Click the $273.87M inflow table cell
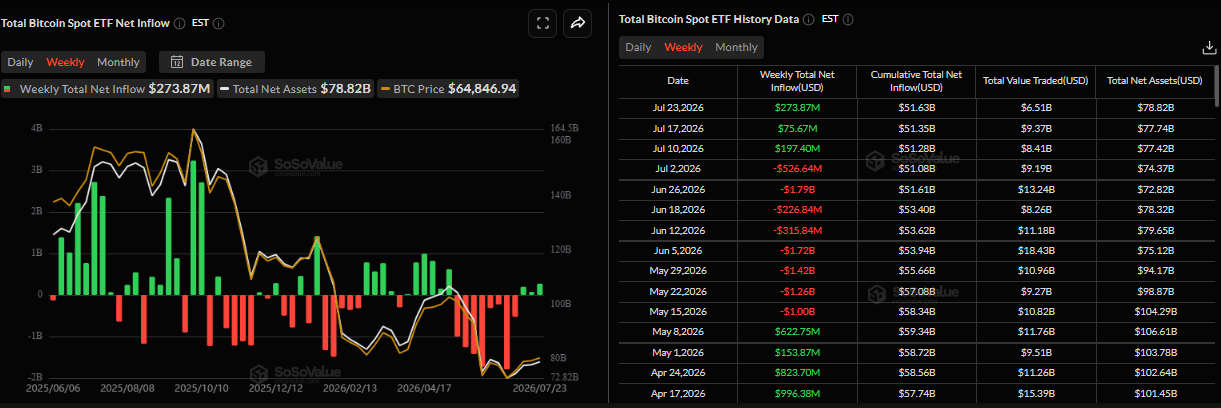Screen dimensions: 1221x408 pos(796,106)
